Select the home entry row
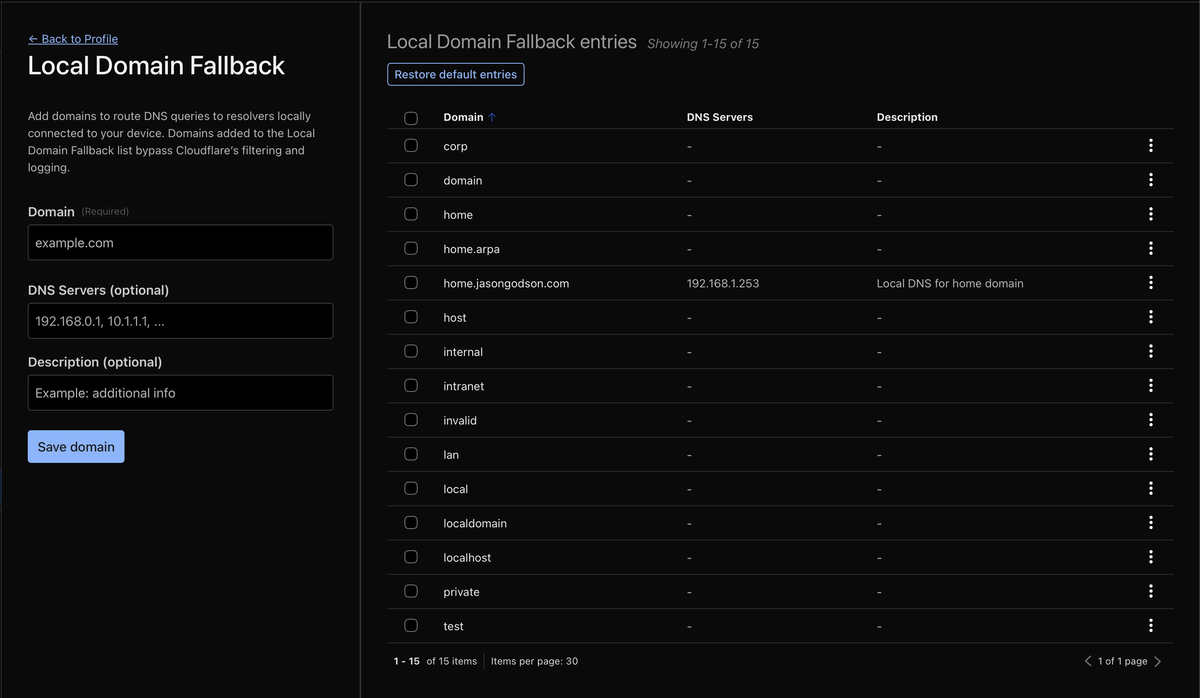 coord(411,214)
